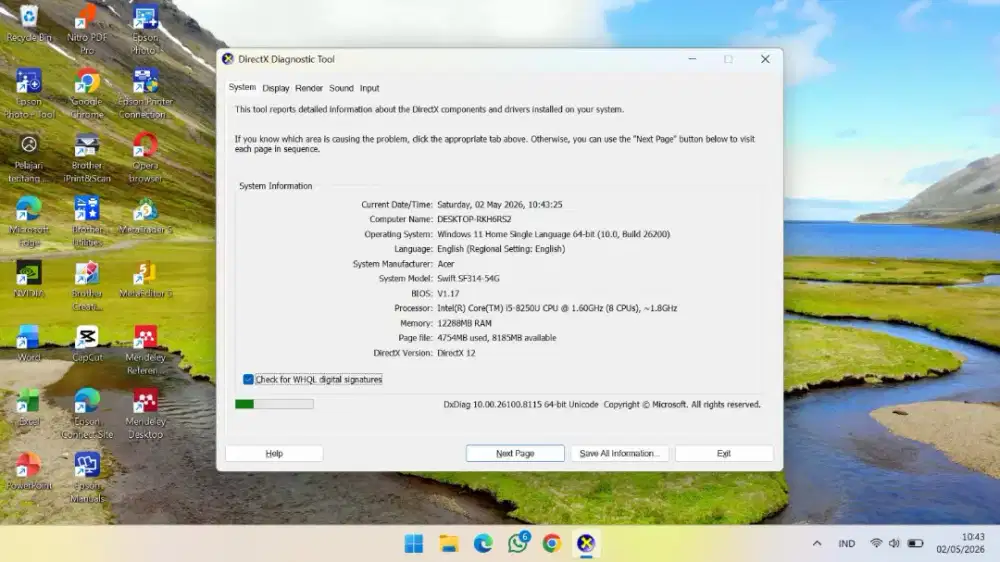Viewport: 1000px width, 562px height.
Task: Select the 12288MB RAM memory value
Action: (464, 323)
